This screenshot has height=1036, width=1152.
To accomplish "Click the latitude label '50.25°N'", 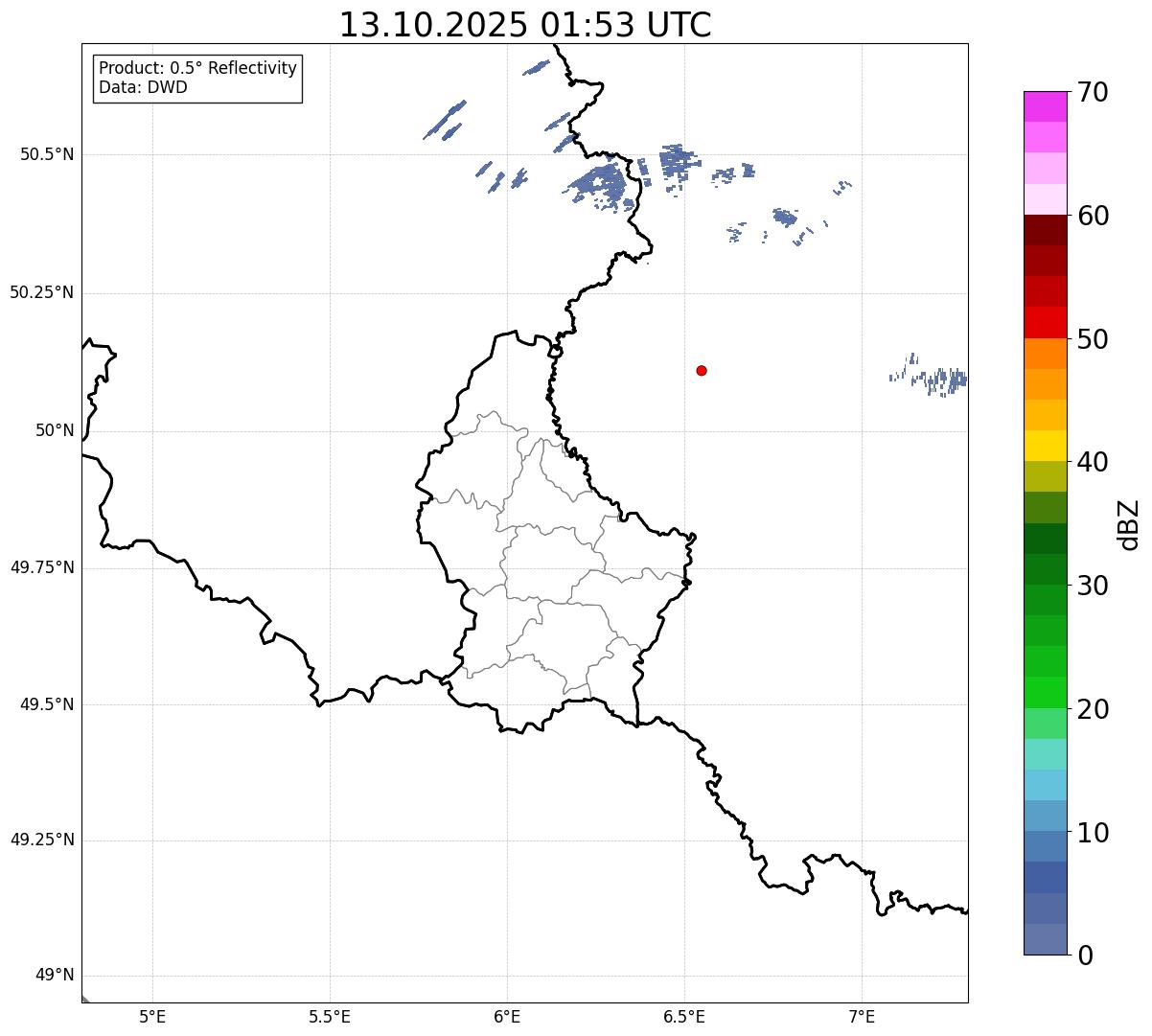I will tap(41, 292).
